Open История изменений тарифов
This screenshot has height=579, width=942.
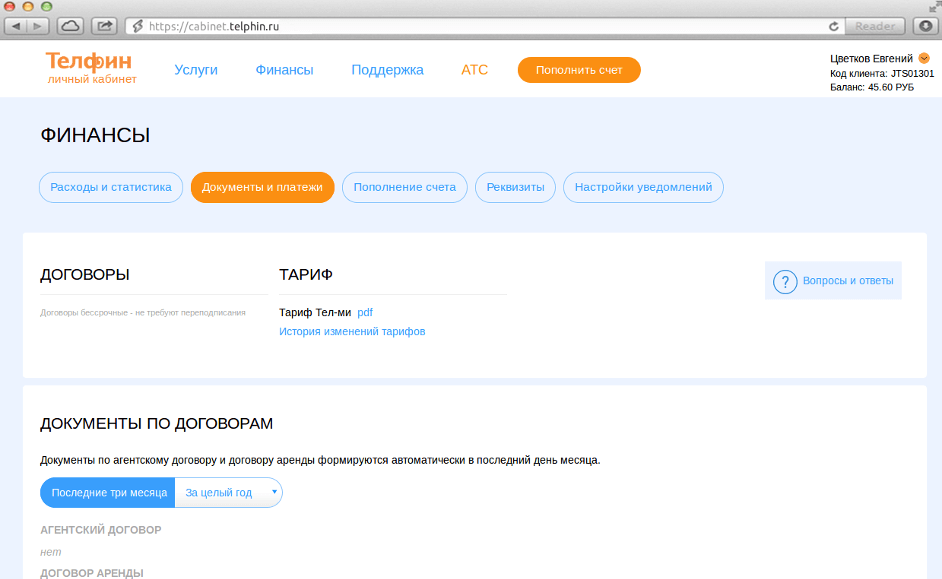click(x=352, y=330)
